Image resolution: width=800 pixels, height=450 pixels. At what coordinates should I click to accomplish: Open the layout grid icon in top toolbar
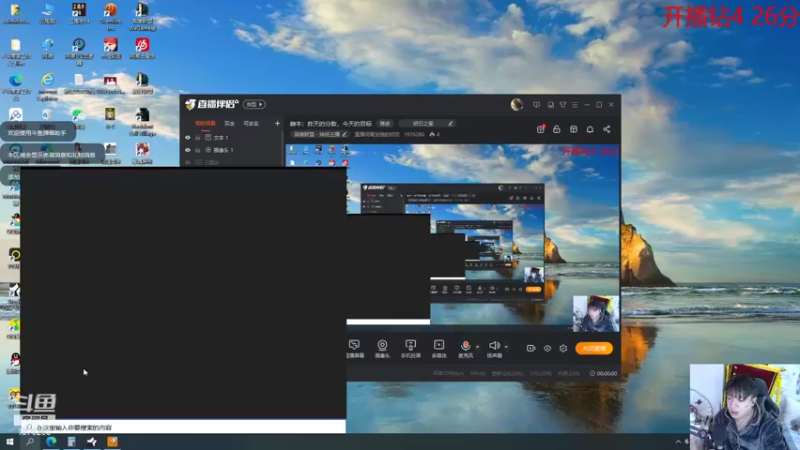click(573, 129)
